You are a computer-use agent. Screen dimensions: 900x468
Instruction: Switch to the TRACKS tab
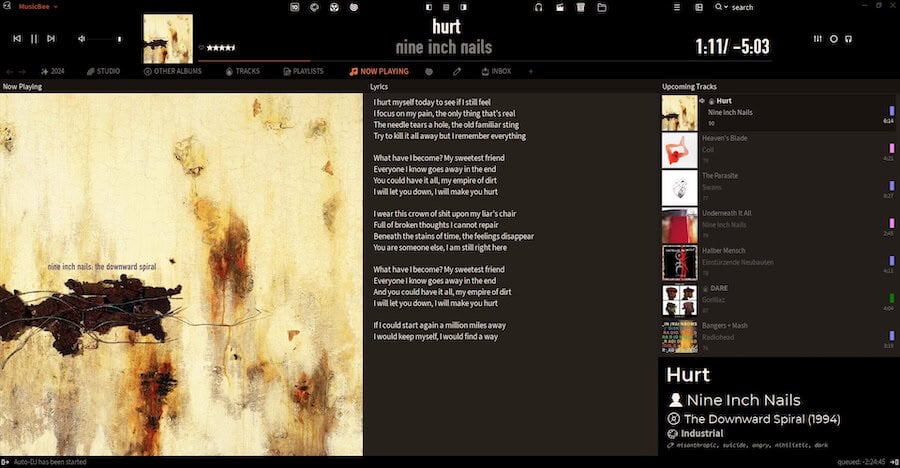click(x=242, y=71)
